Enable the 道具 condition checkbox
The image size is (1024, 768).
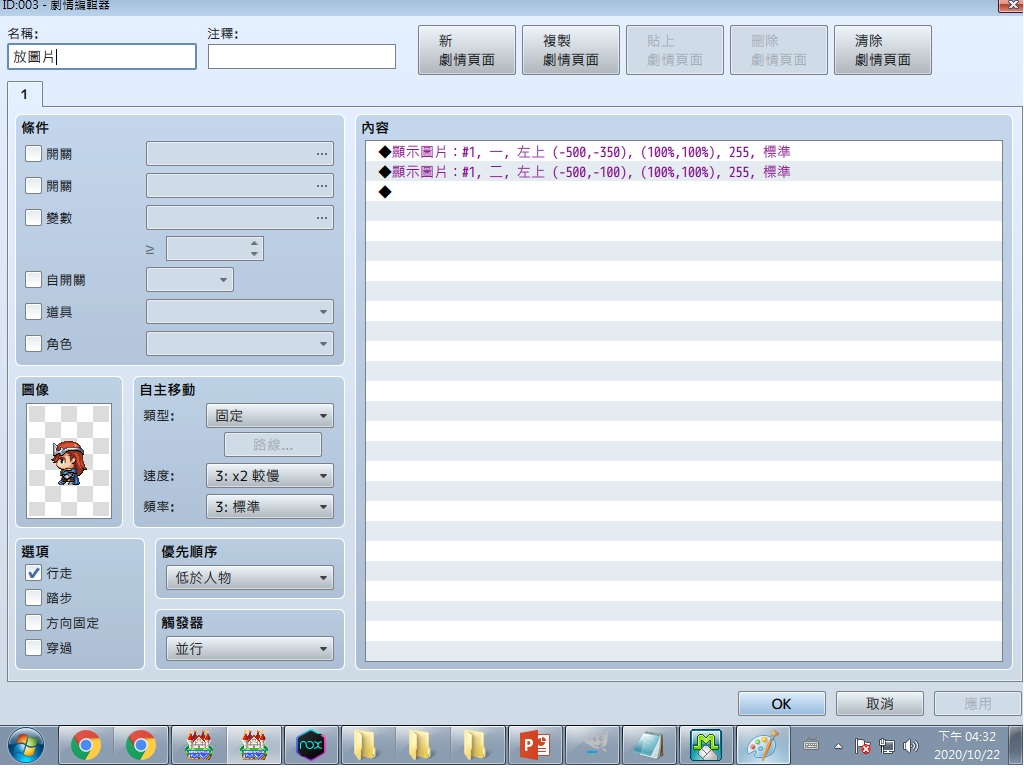tap(33, 312)
